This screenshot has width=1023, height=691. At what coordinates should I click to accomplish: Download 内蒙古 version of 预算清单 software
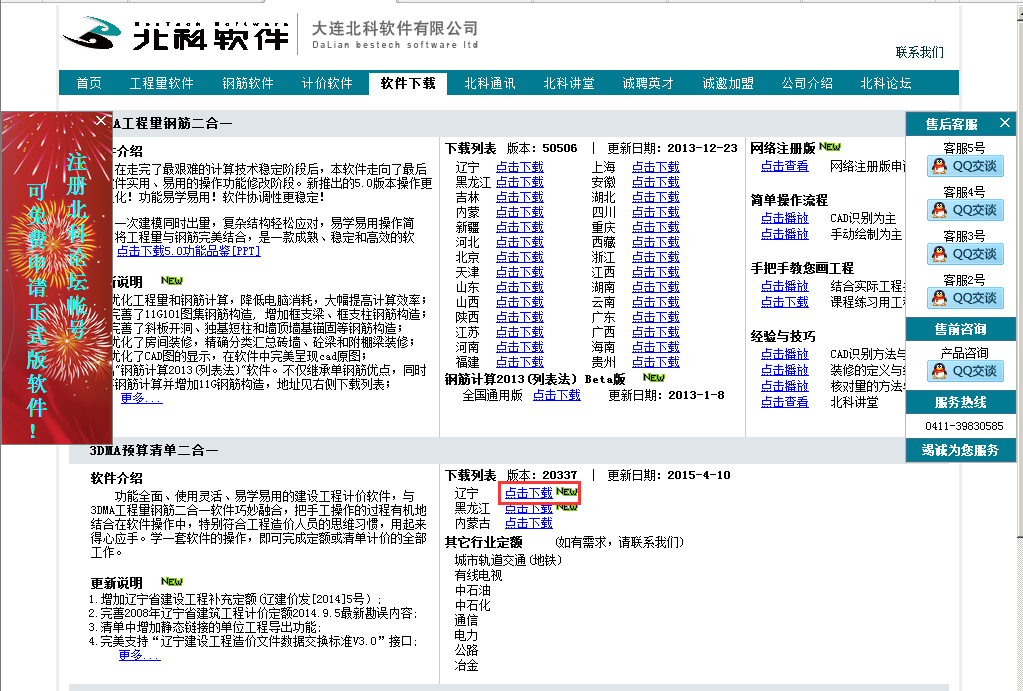pyautogui.click(x=528, y=523)
